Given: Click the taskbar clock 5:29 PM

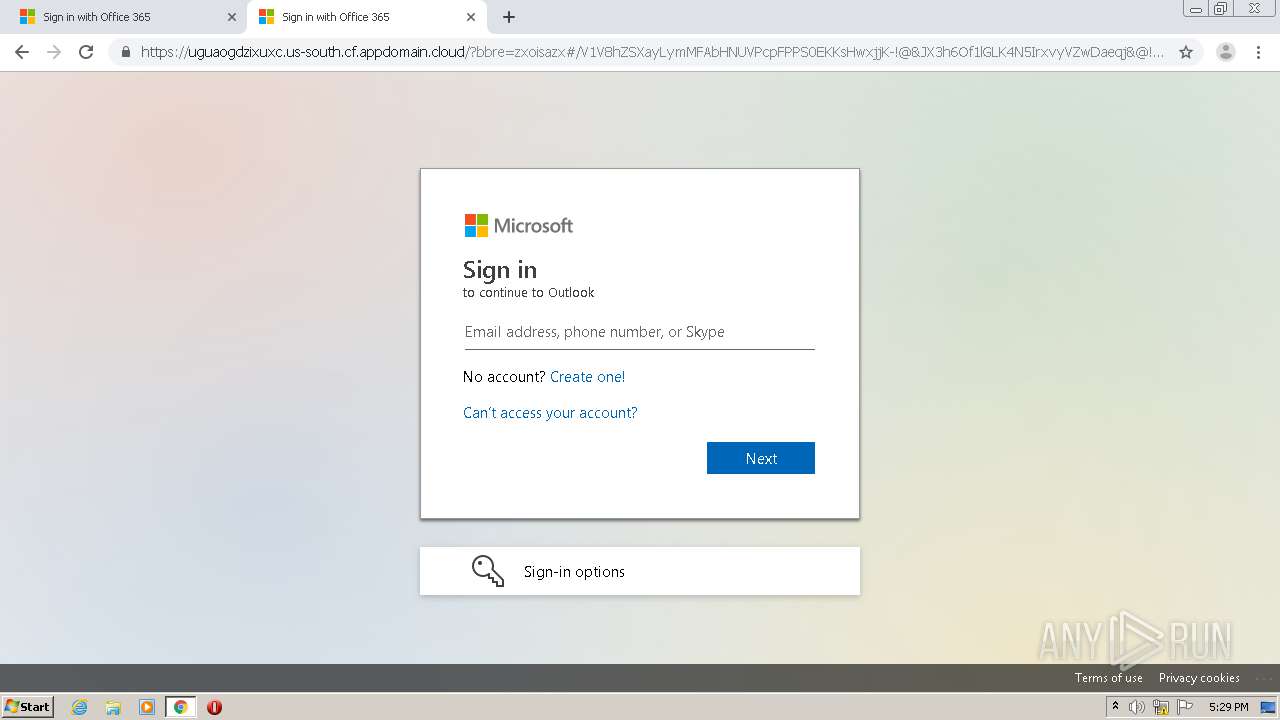Looking at the screenshot, I should (1228, 707).
